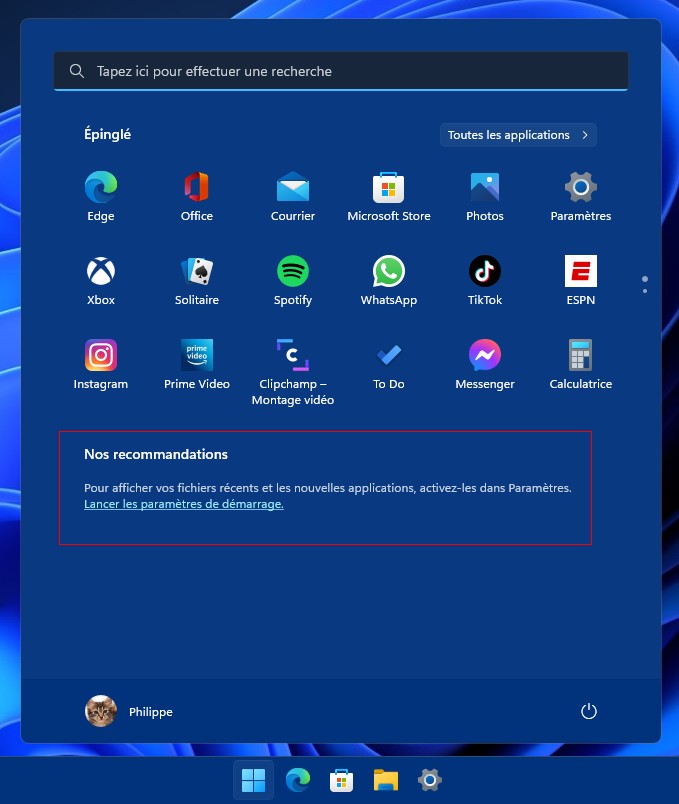Click Lancer les paramètres de démarrage link
The width and height of the screenshot is (679, 804).
click(x=184, y=505)
